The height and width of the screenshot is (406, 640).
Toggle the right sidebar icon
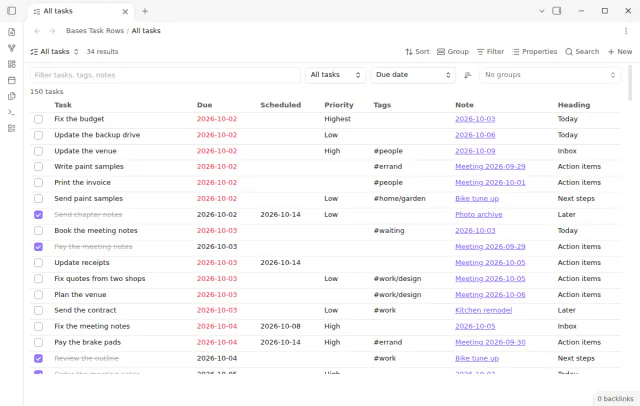(557, 11)
